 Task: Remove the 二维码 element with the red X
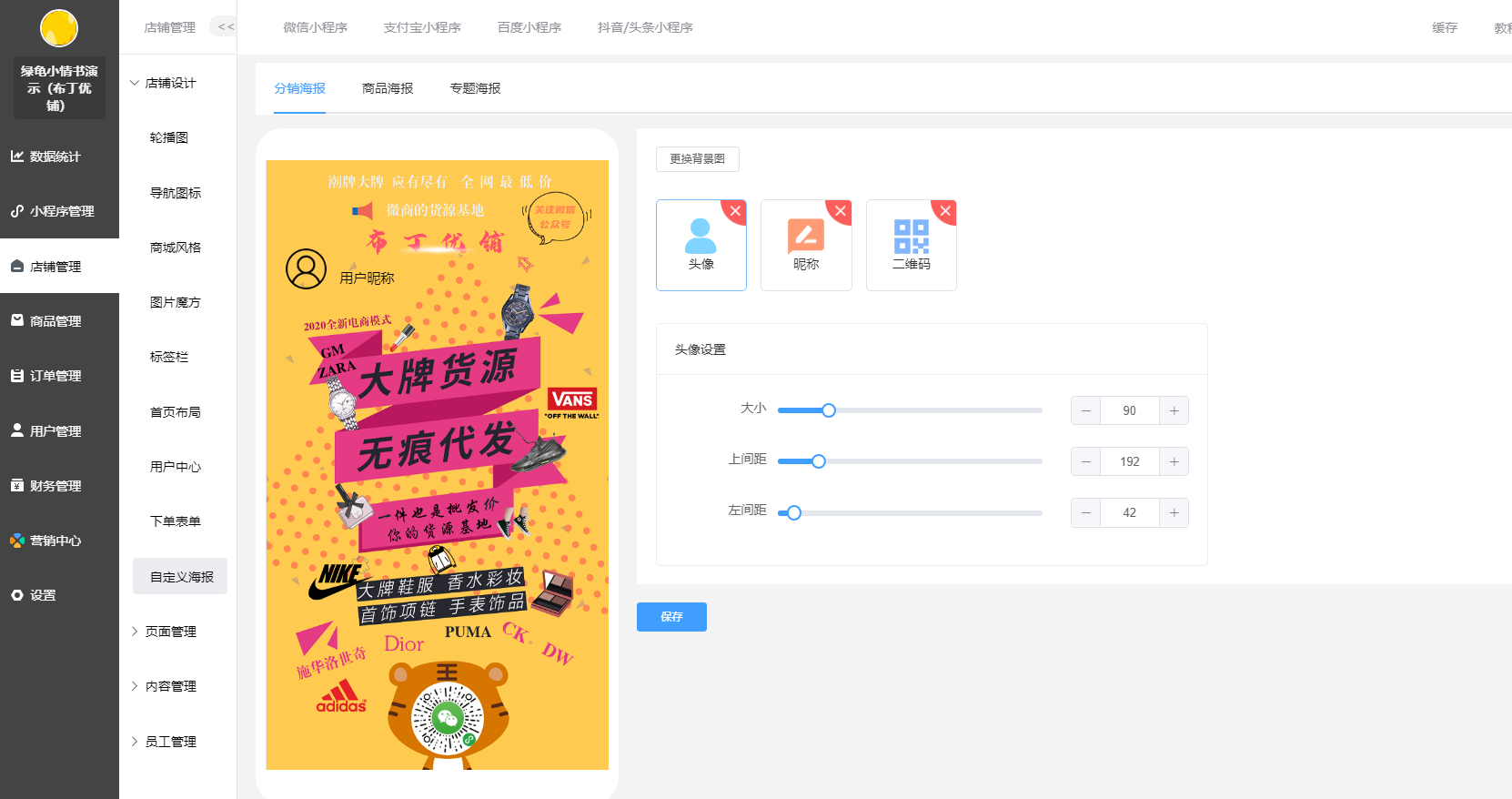945,210
